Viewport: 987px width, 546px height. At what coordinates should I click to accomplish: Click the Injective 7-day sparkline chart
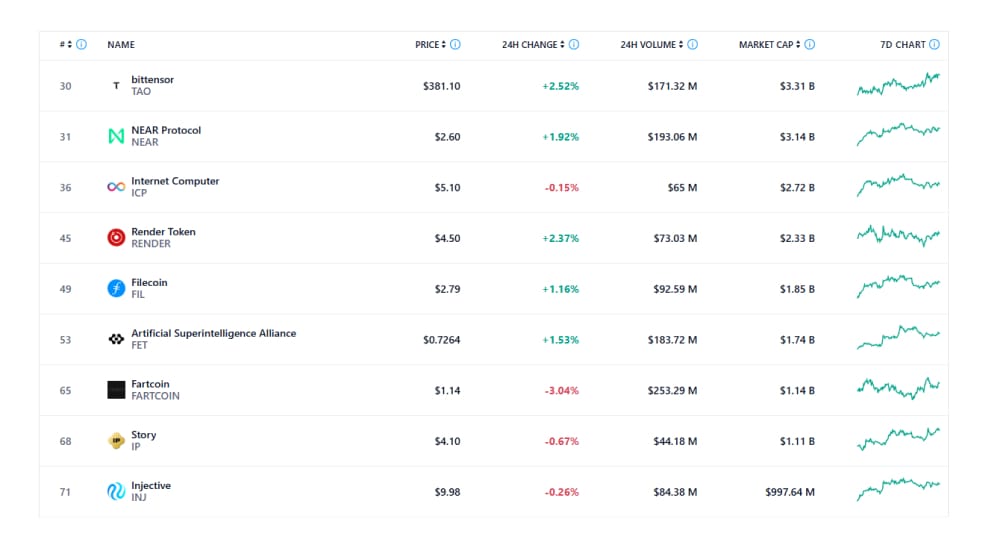[898, 490]
